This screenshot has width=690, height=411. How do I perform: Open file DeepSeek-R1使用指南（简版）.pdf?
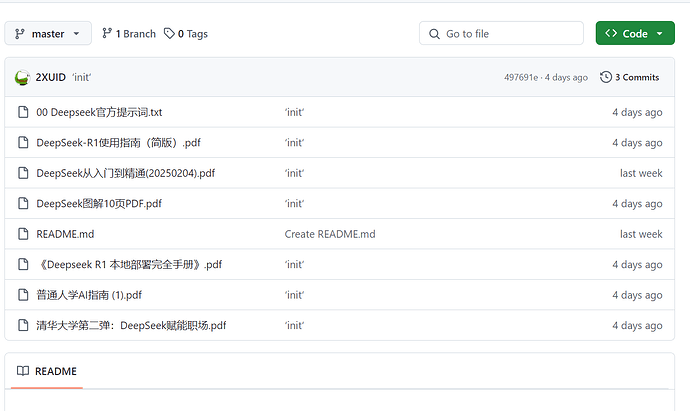118,143
